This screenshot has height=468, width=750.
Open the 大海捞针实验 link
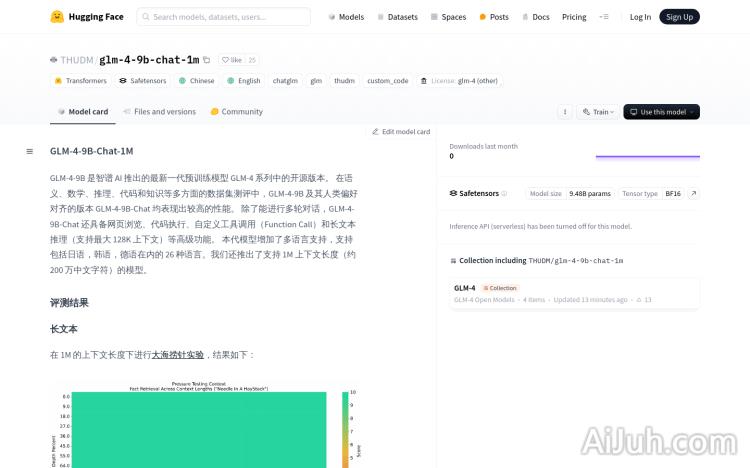pos(178,355)
